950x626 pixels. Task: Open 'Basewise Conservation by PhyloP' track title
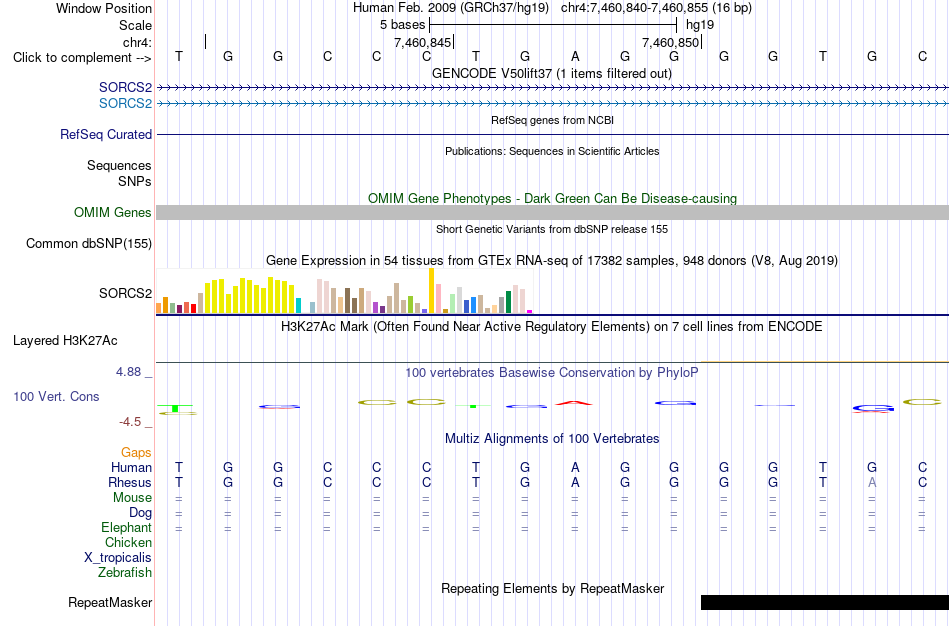(x=551, y=373)
